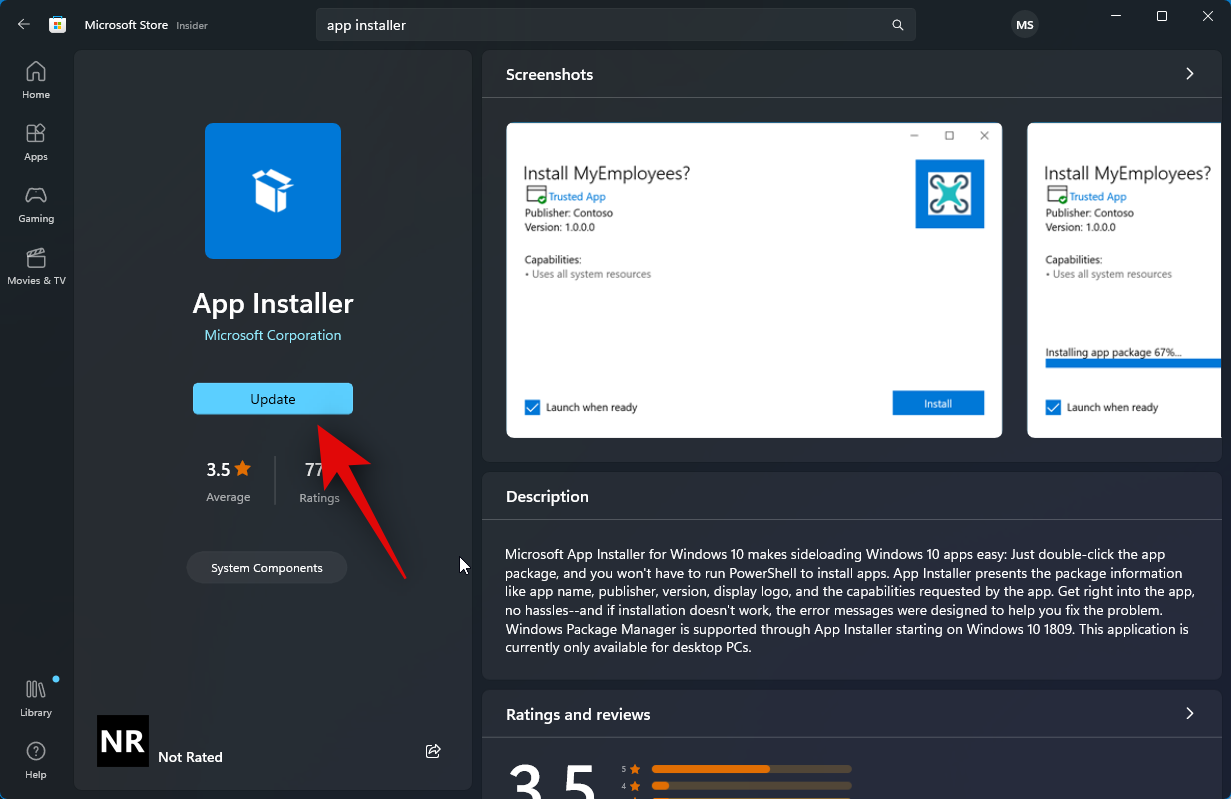Screen dimensions: 1231x799
Task: Close the Microsoft Store window
Action: coord(1207,16)
